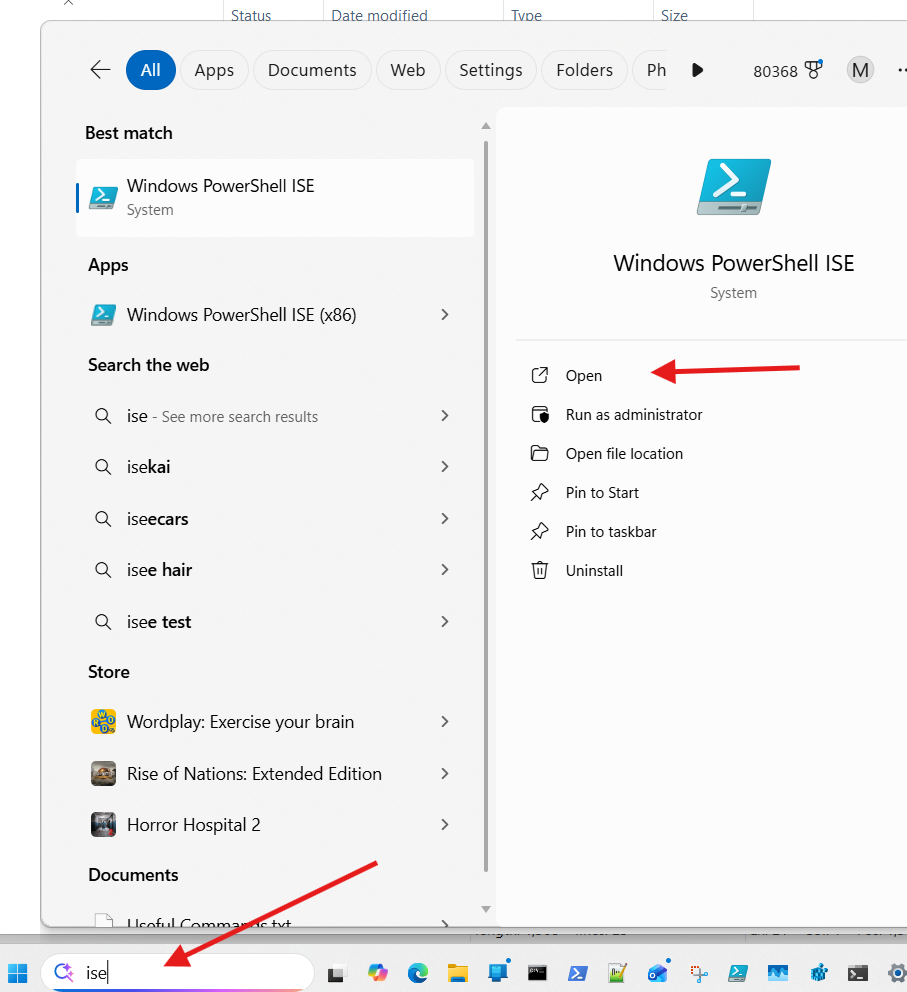This screenshot has width=907, height=992.
Task: Select 'ise - See more search results'
Action: point(222,416)
